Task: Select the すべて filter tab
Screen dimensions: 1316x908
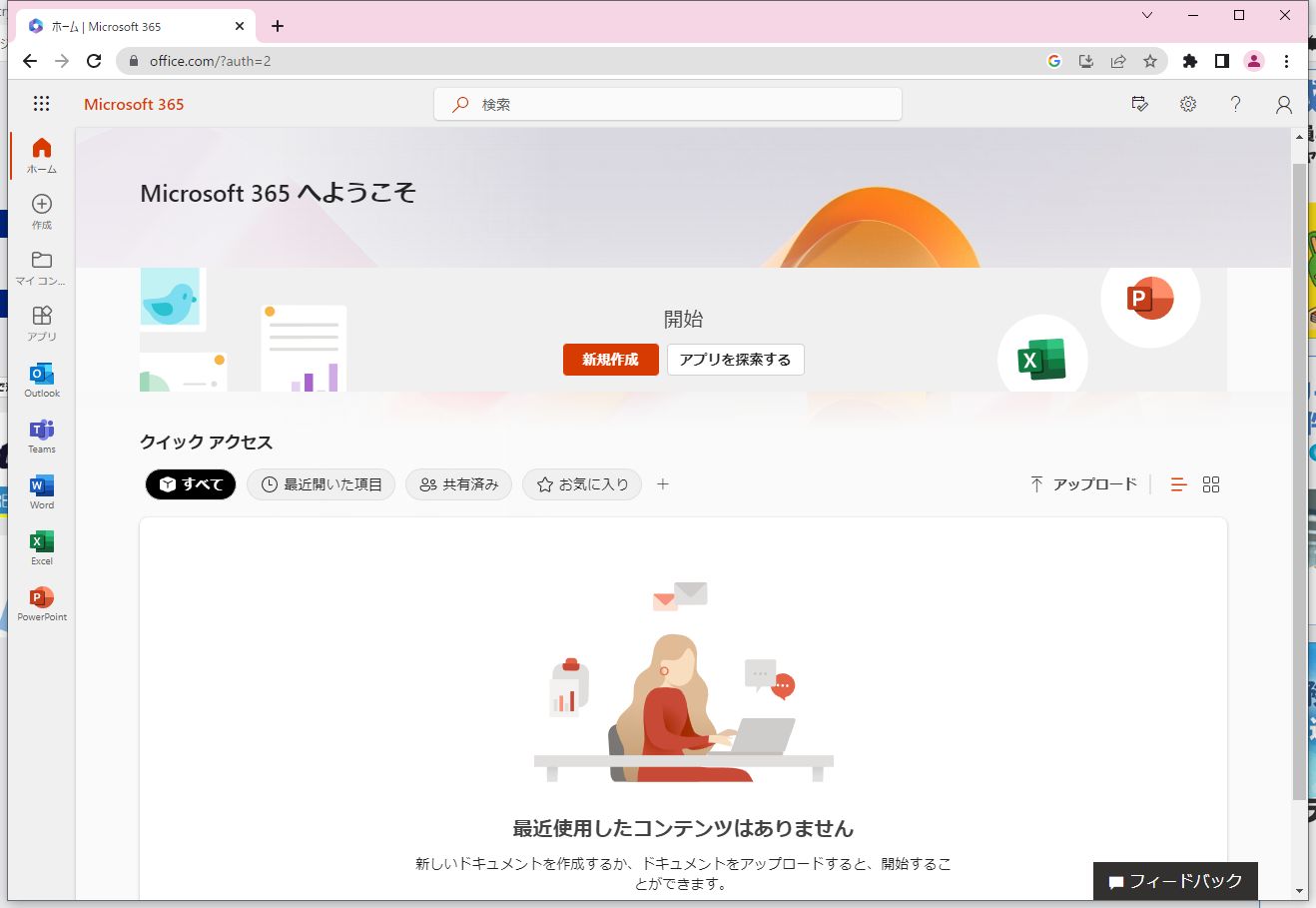Action: coord(191,484)
